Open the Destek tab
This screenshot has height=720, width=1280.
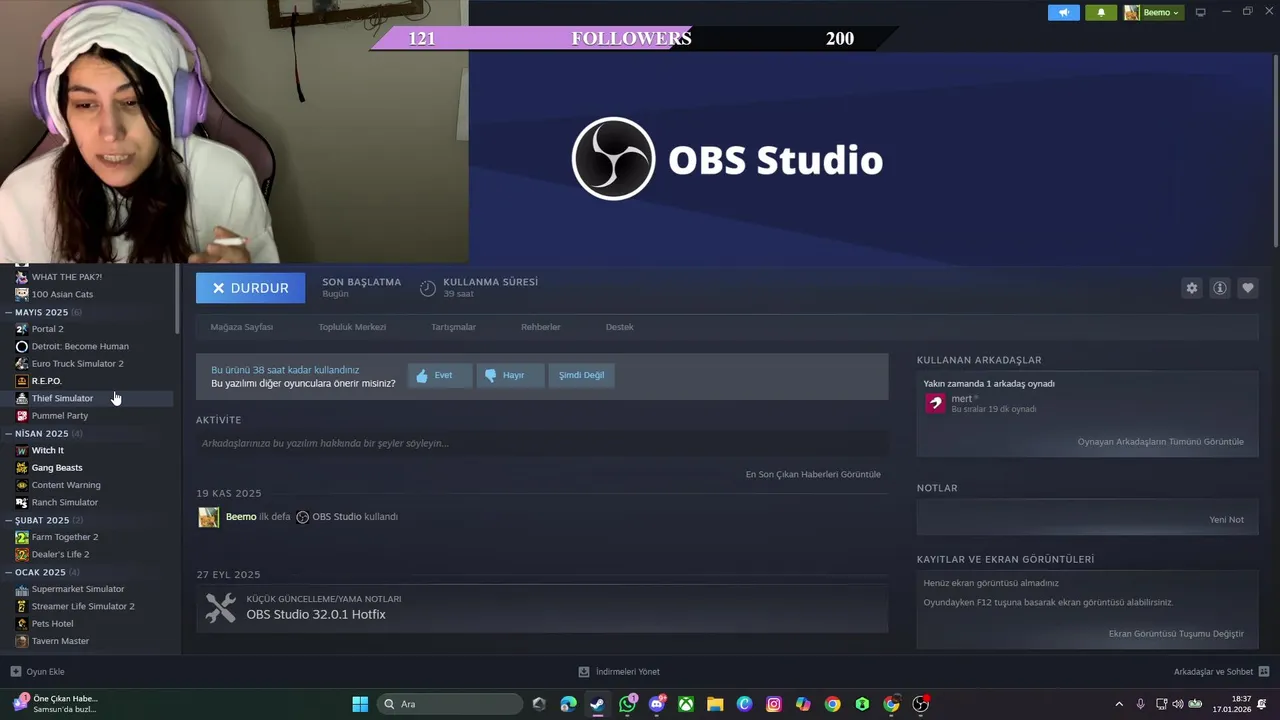click(x=619, y=327)
